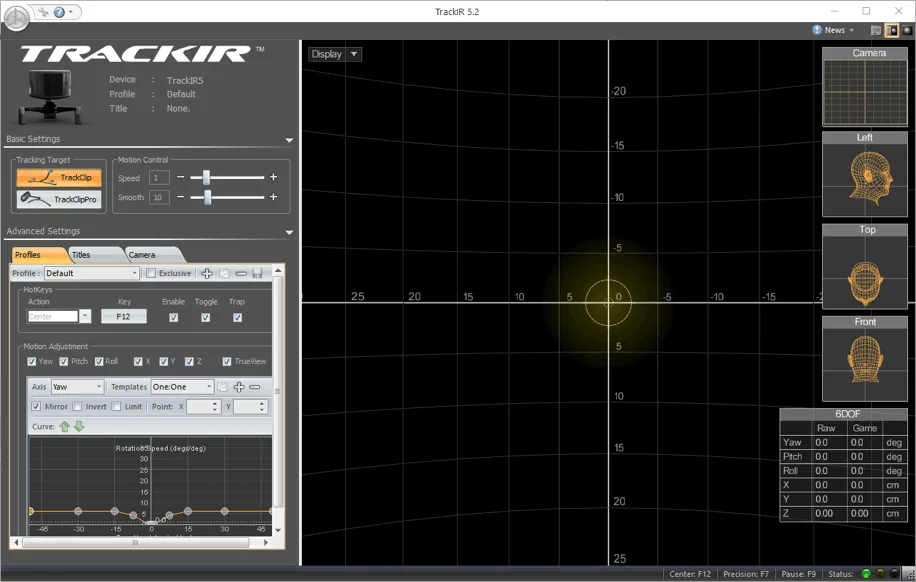Click the green status indicator light
The height and width of the screenshot is (582, 916).
(866, 574)
